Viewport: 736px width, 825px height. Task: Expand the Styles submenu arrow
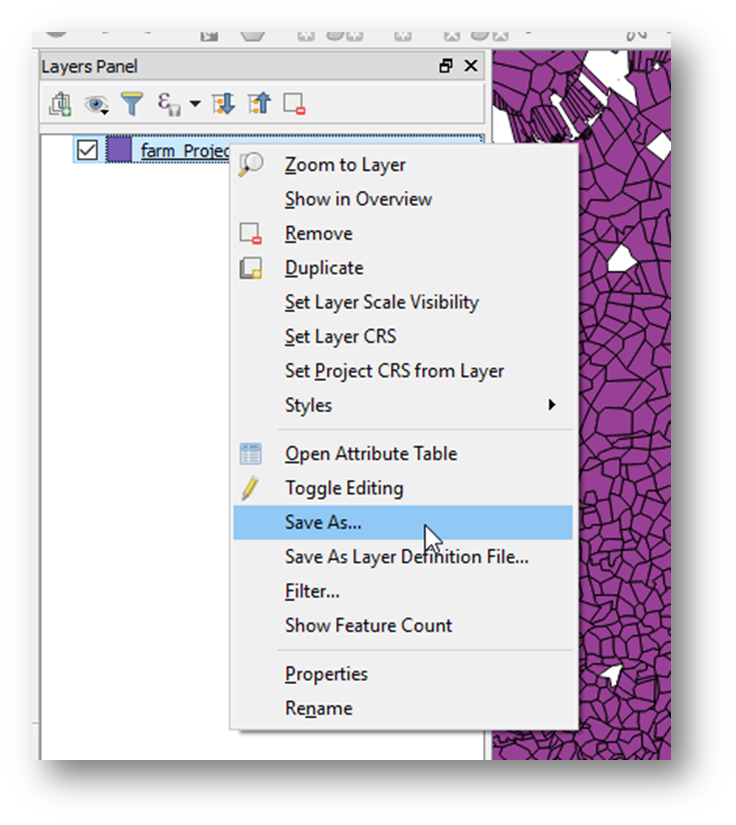[551, 405]
